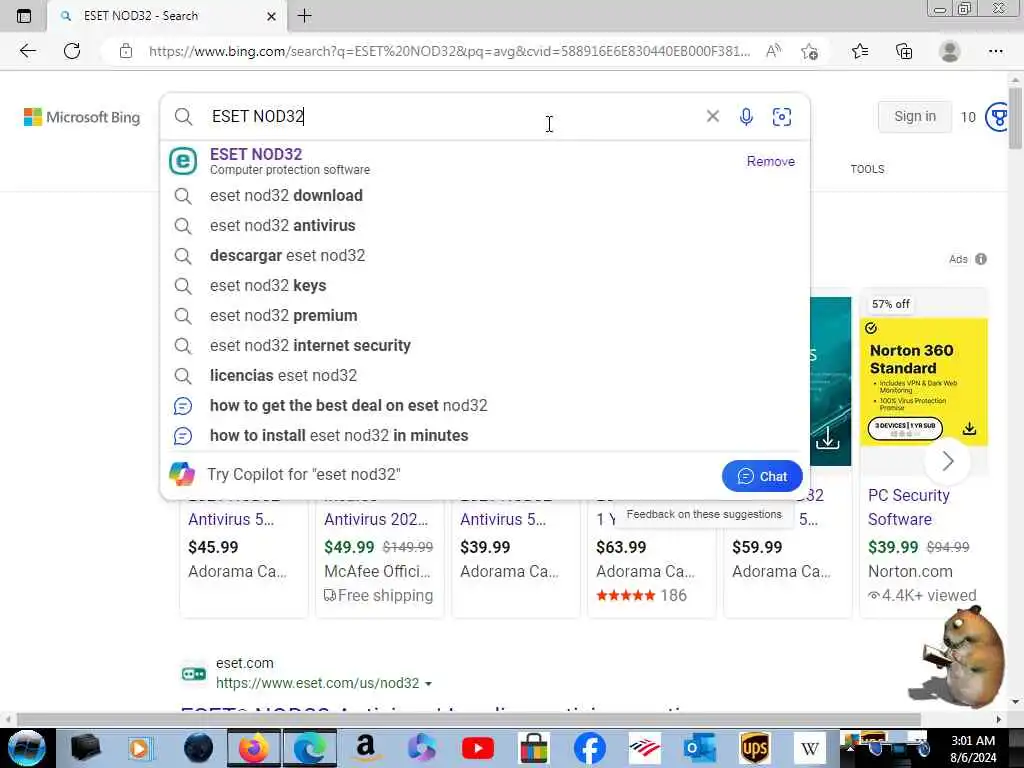Open Outlook taskbar icon
The height and width of the screenshot is (768, 1024).
click(x=699, y=748)
